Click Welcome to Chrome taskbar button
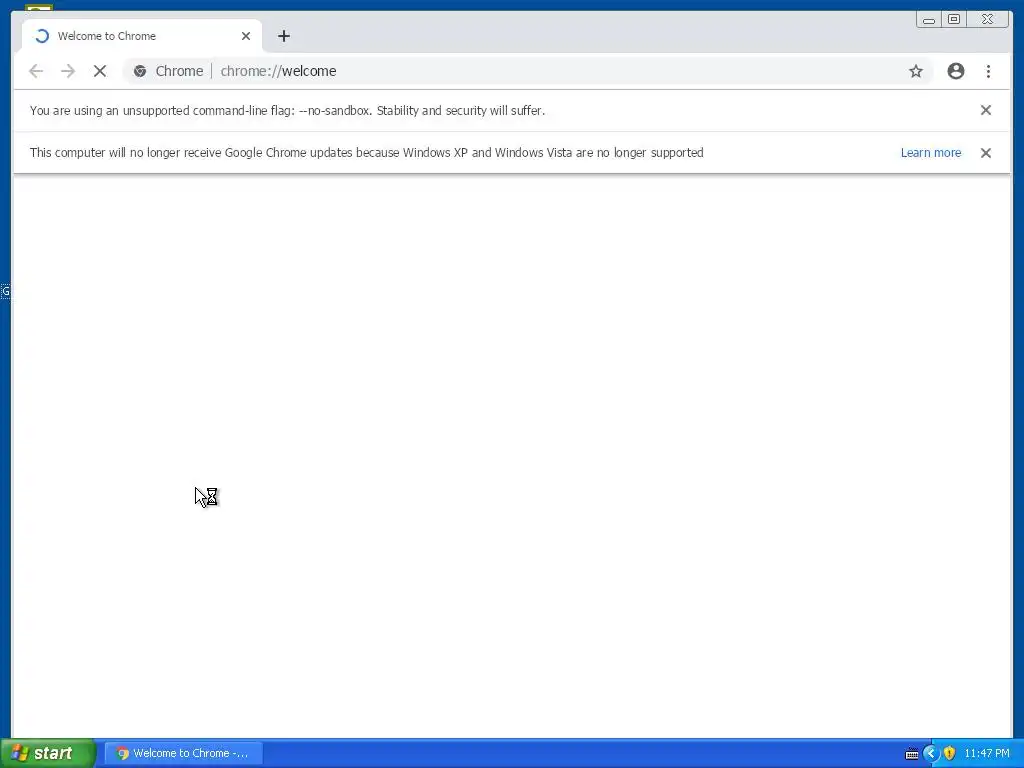Screen dimensions: 1024x768 click(184, 753)
